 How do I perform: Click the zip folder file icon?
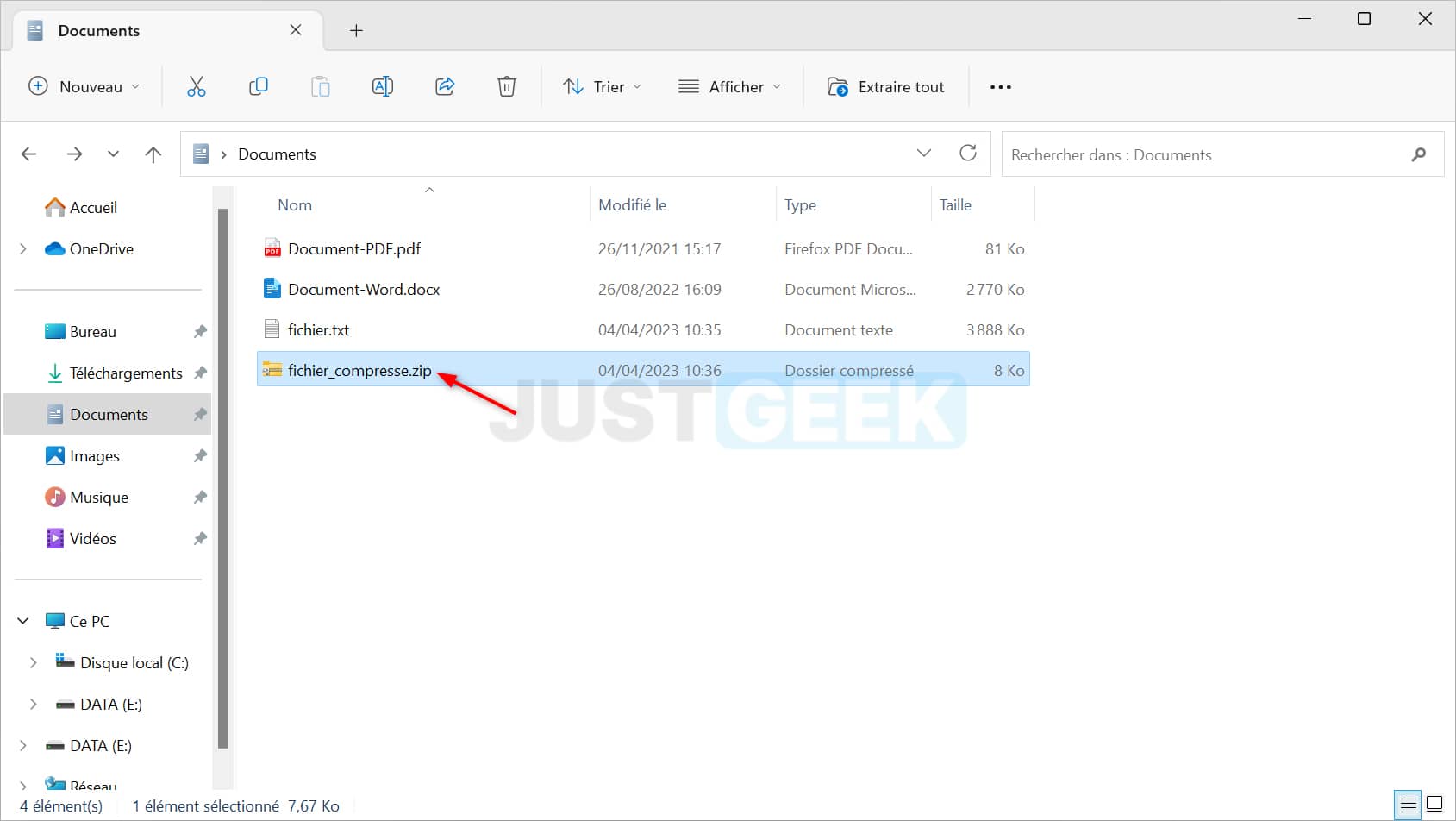click(272, 370)
